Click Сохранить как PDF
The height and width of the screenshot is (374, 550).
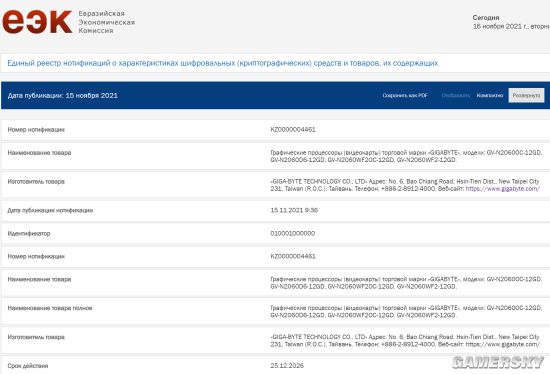tap(405, 95)
